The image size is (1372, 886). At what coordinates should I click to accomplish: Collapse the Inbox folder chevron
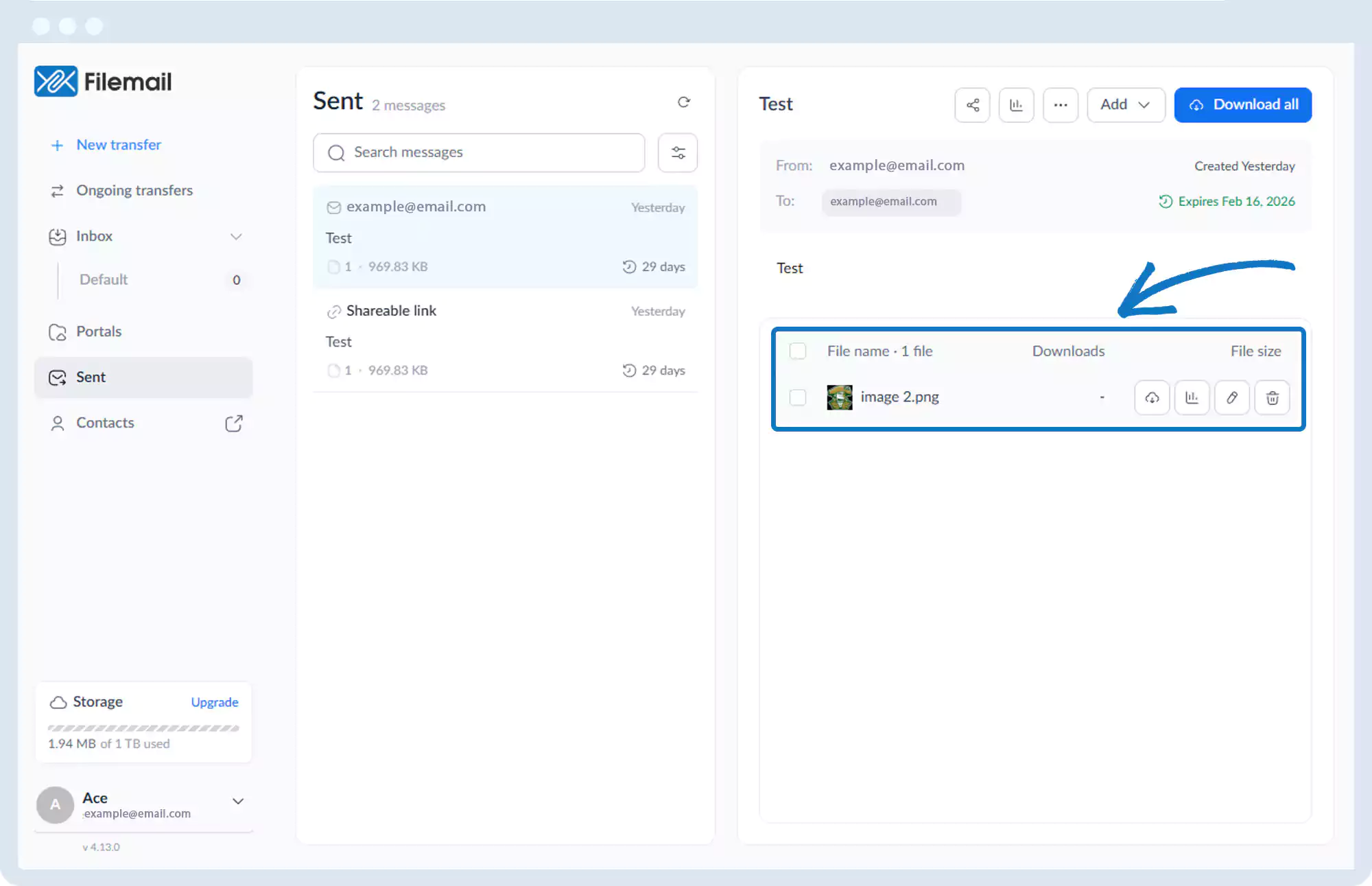pos(236,236)
